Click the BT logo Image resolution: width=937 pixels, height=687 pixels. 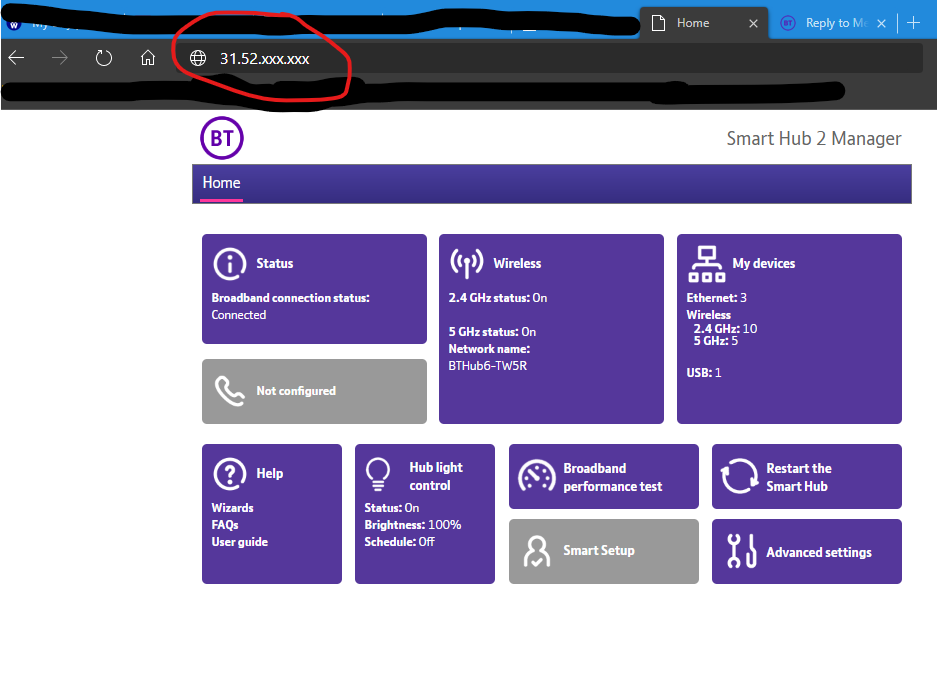[222, 138]
